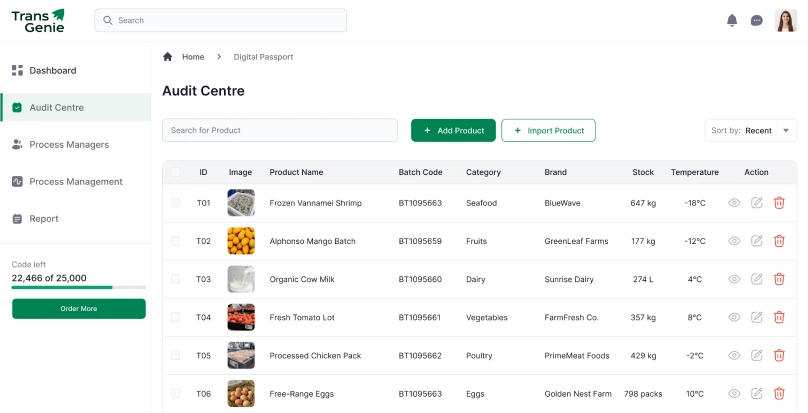Viewport: 808px width, 413px height.
Task: Open the chat messages icon
Action: coord(756,21)
